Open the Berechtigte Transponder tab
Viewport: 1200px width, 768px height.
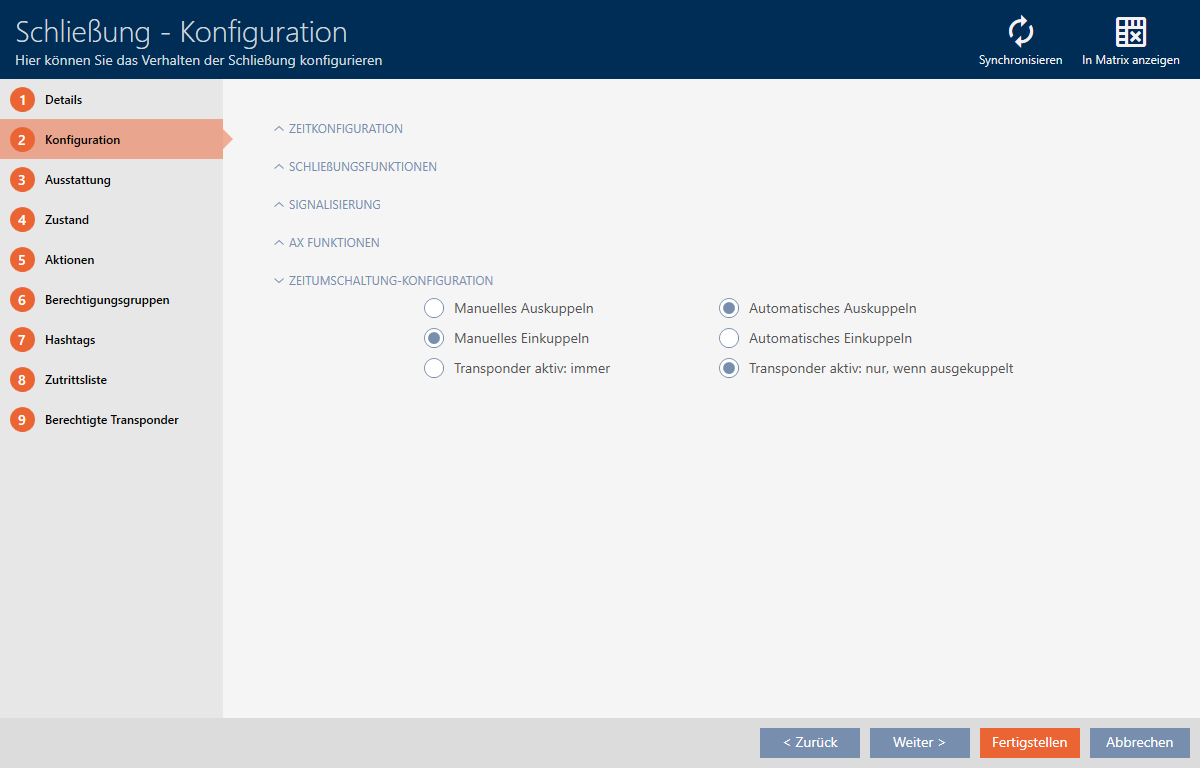[x=111, y=420]
